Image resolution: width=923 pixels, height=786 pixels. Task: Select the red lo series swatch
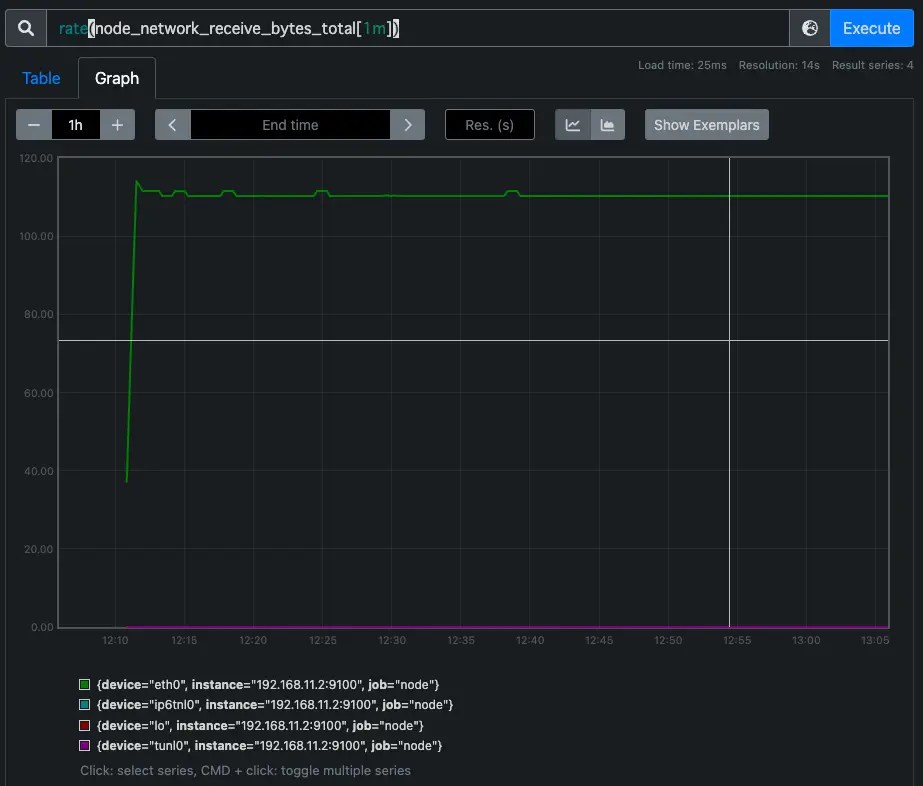84,725
